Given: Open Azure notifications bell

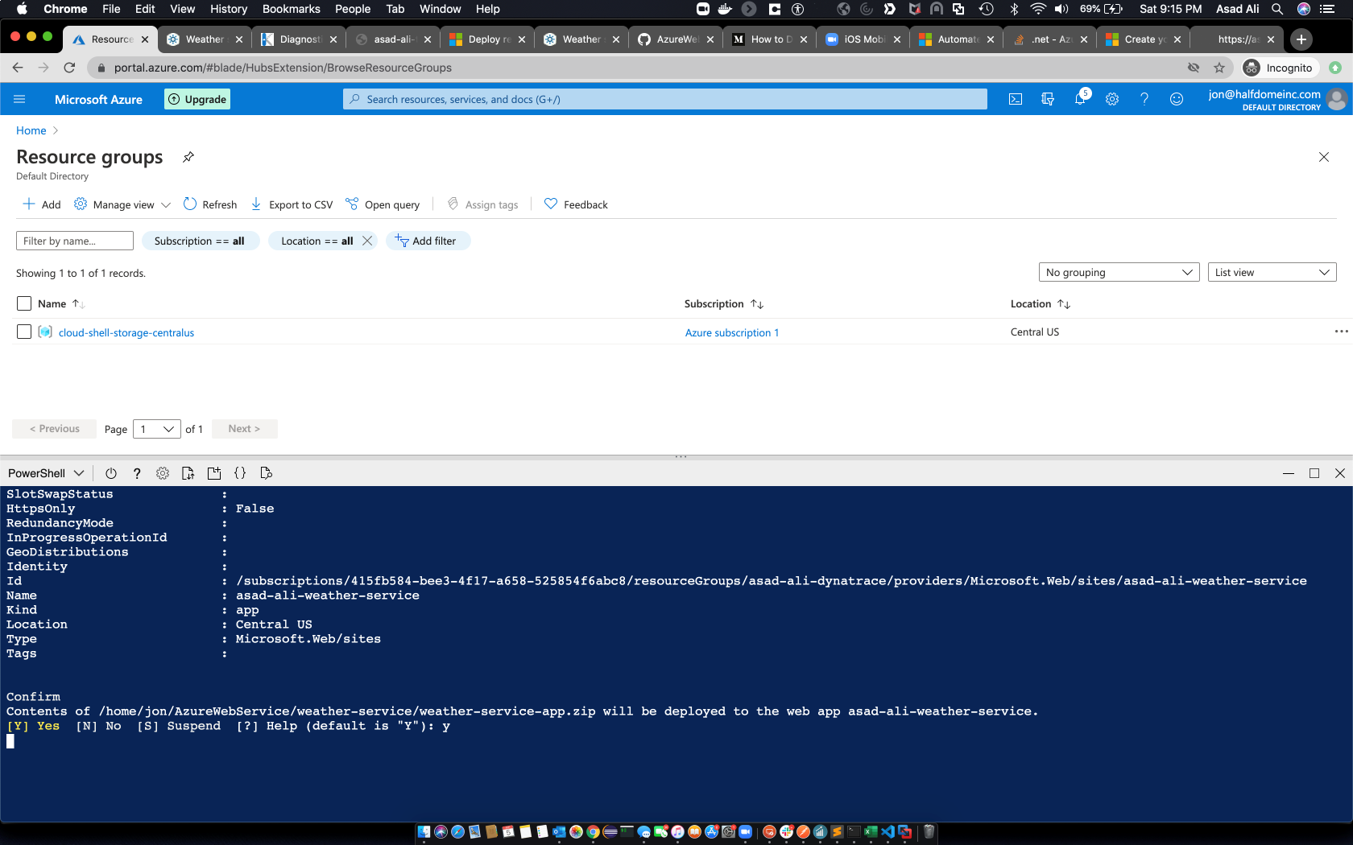Looking at the screenshot, I should [x=1080, y=99].
